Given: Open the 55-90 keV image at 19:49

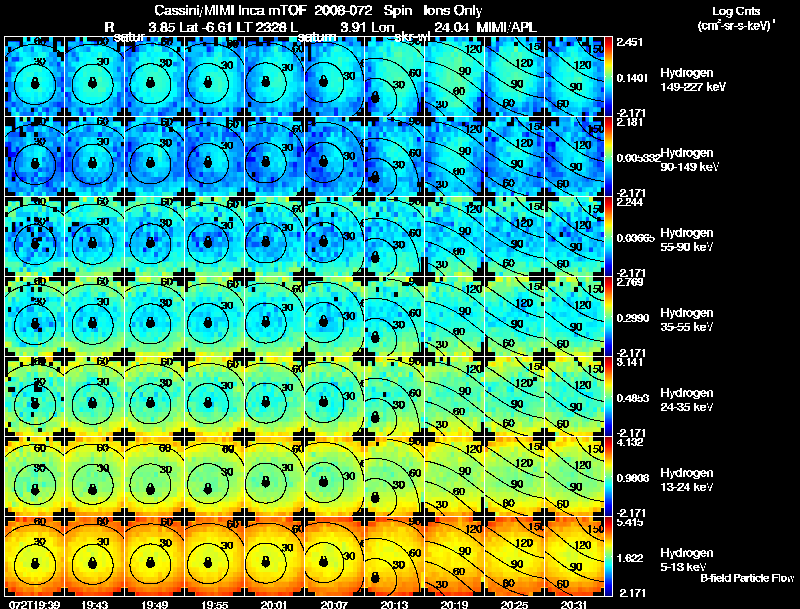Looking at the screenshot, I should [x=155, y=237].
